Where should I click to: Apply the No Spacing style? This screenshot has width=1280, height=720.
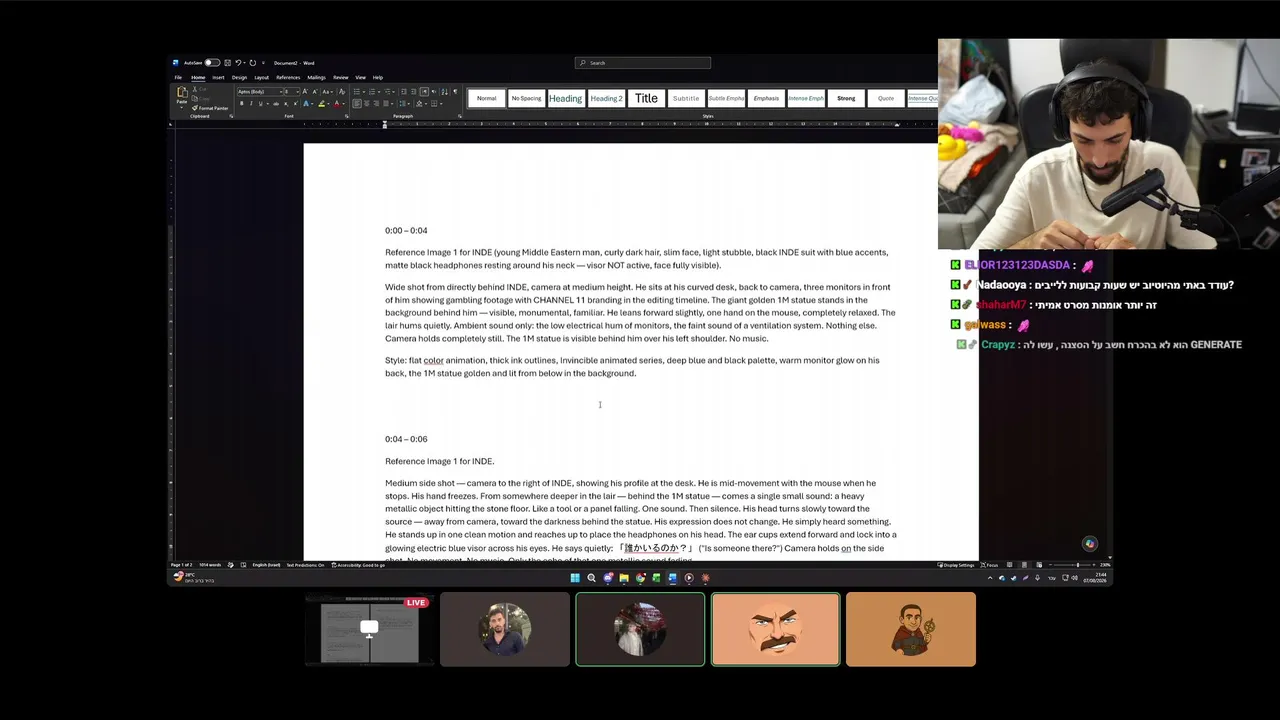(526, 98)
